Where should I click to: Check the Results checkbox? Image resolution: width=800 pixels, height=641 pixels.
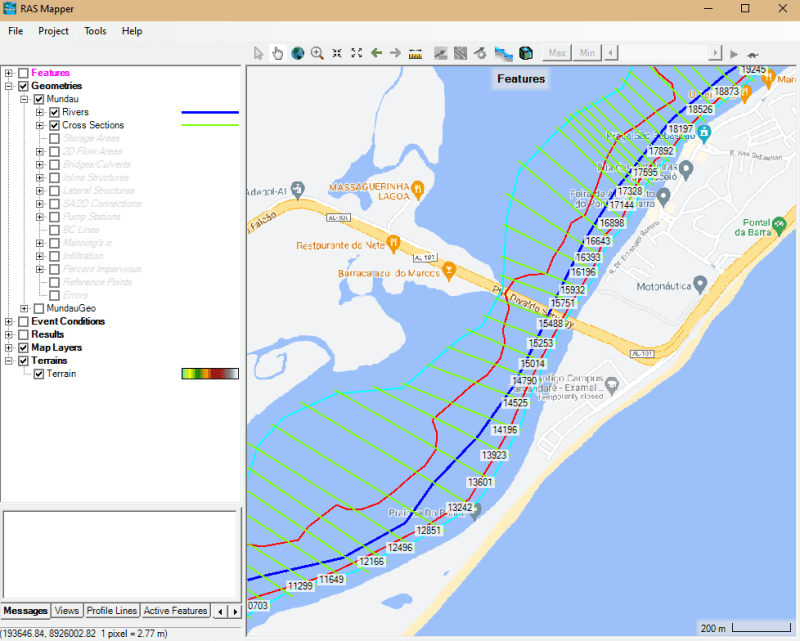click(23, 335)
